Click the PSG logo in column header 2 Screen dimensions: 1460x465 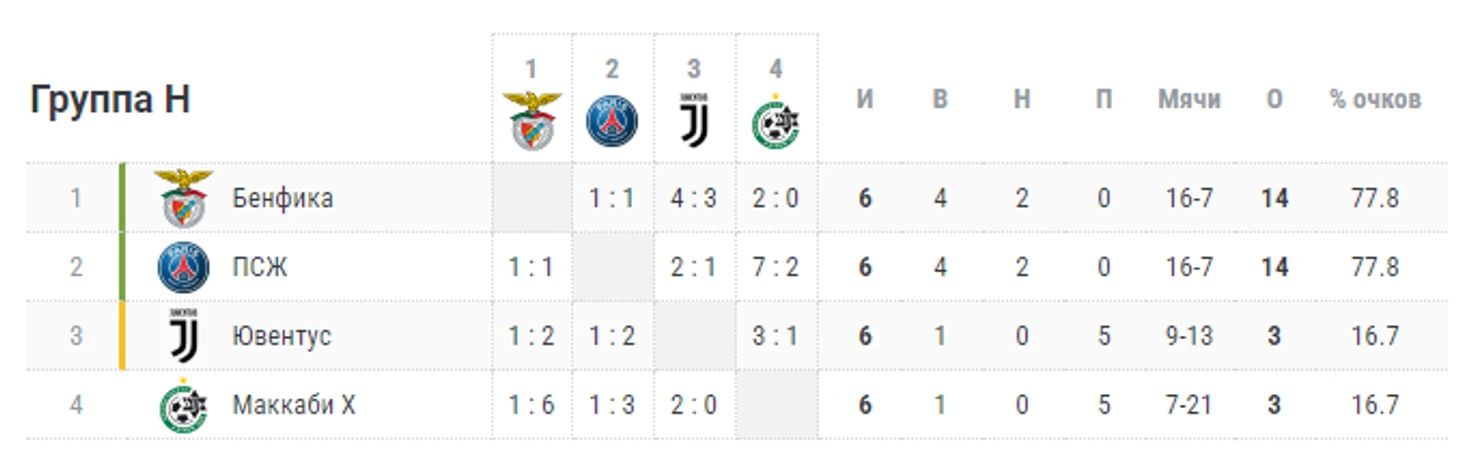[612, 121]
